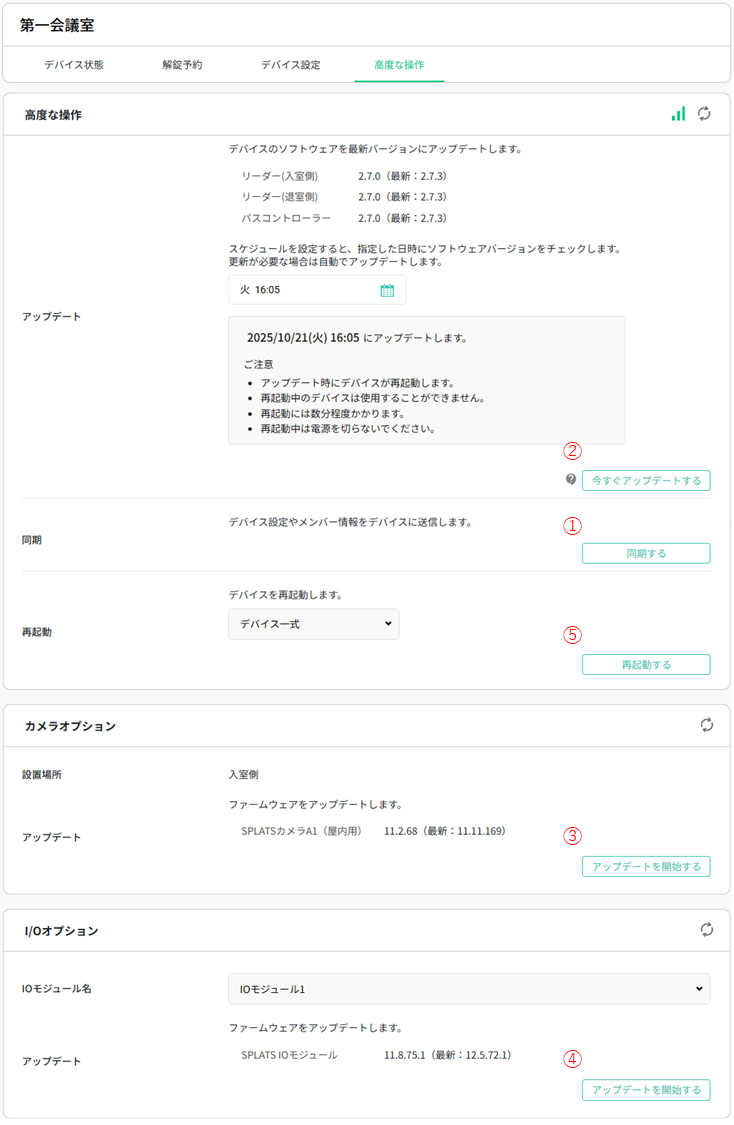Screen dimensions: 734x1125
Task: Start the IO module firmware update
Action: coord(646,1090)
